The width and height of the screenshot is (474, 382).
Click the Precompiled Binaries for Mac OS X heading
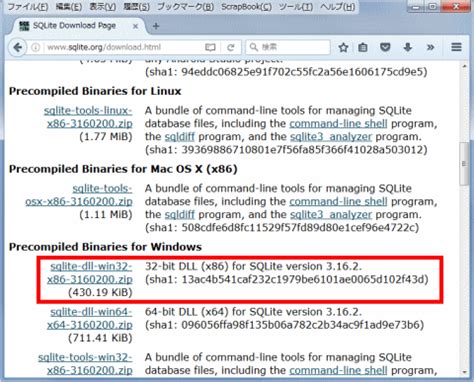[123, 169]
